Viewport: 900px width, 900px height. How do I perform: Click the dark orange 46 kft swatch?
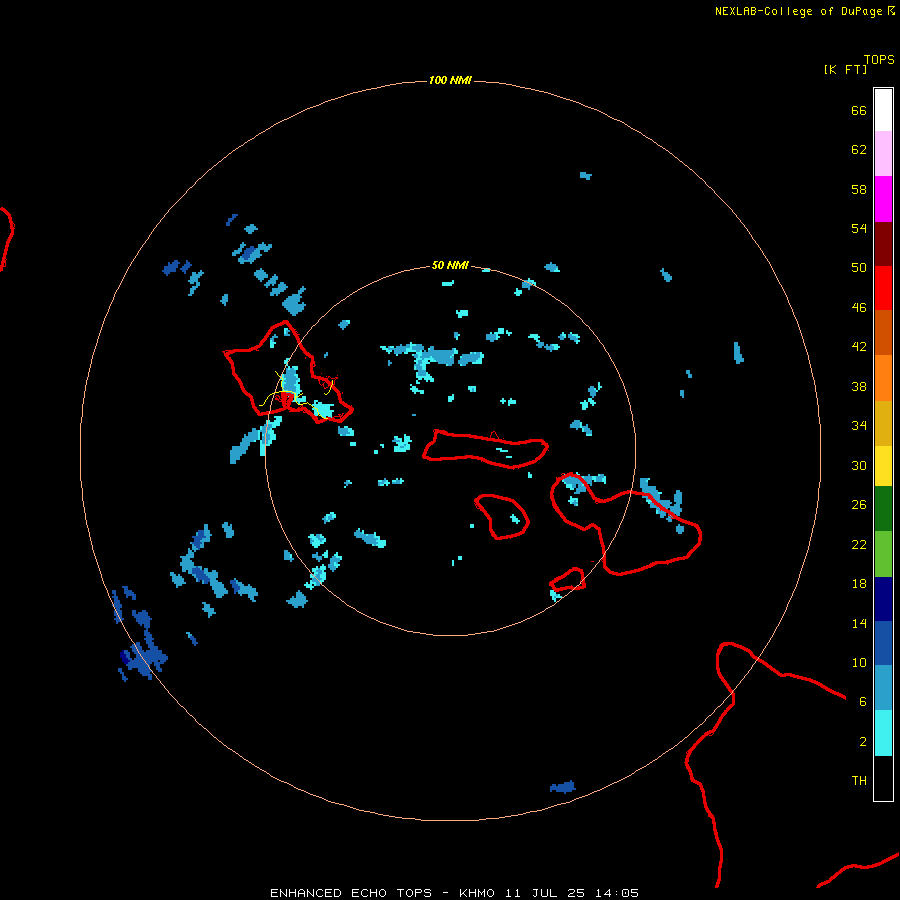pos(883,332)
